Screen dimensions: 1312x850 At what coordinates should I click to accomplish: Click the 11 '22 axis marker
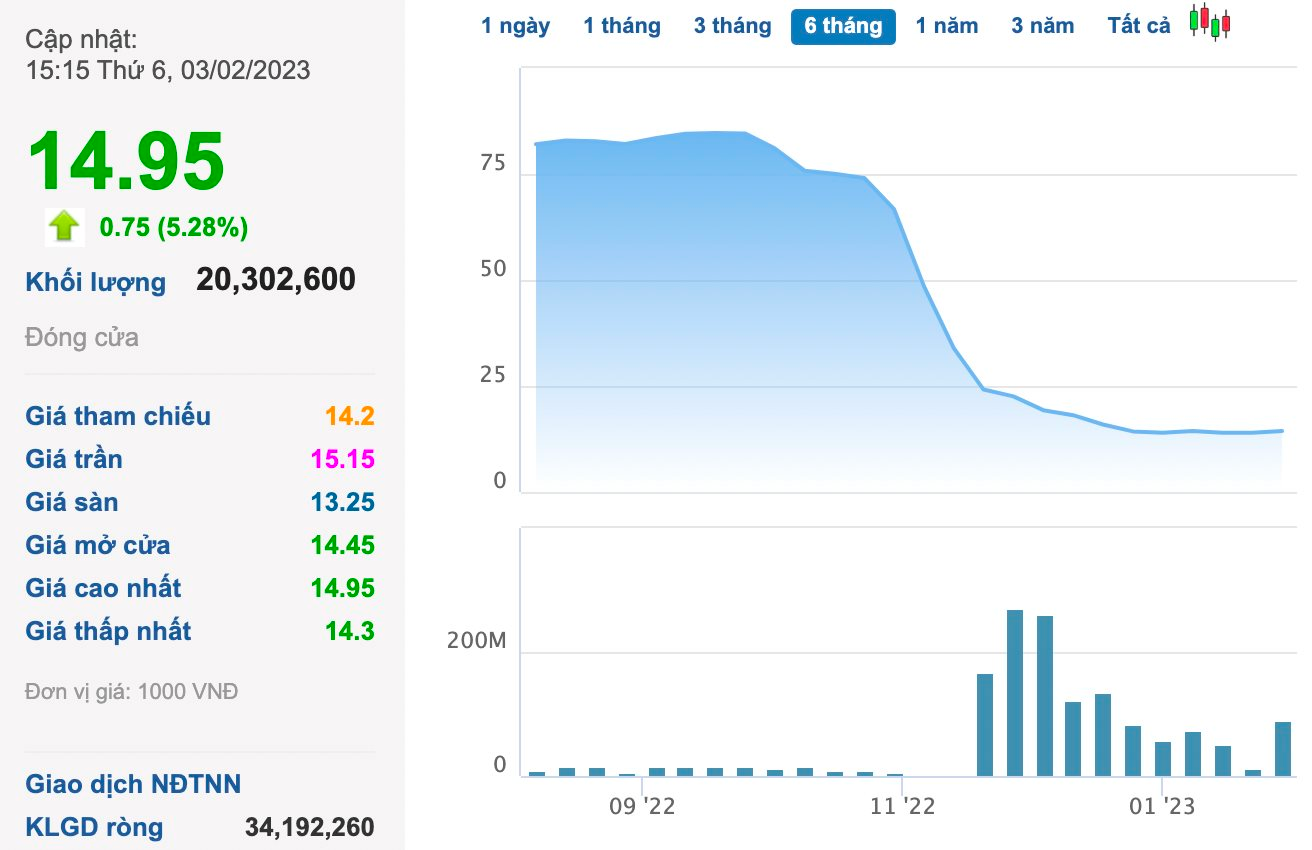click(x=902, y=806)
